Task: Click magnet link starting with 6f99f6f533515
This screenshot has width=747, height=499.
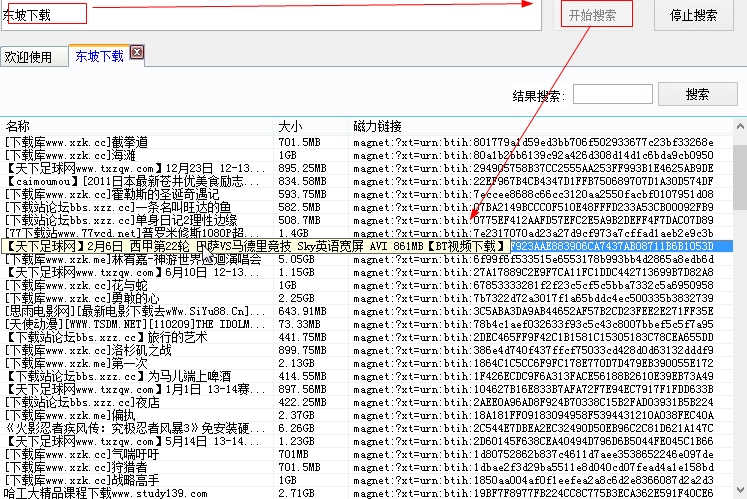Action: 533,259
